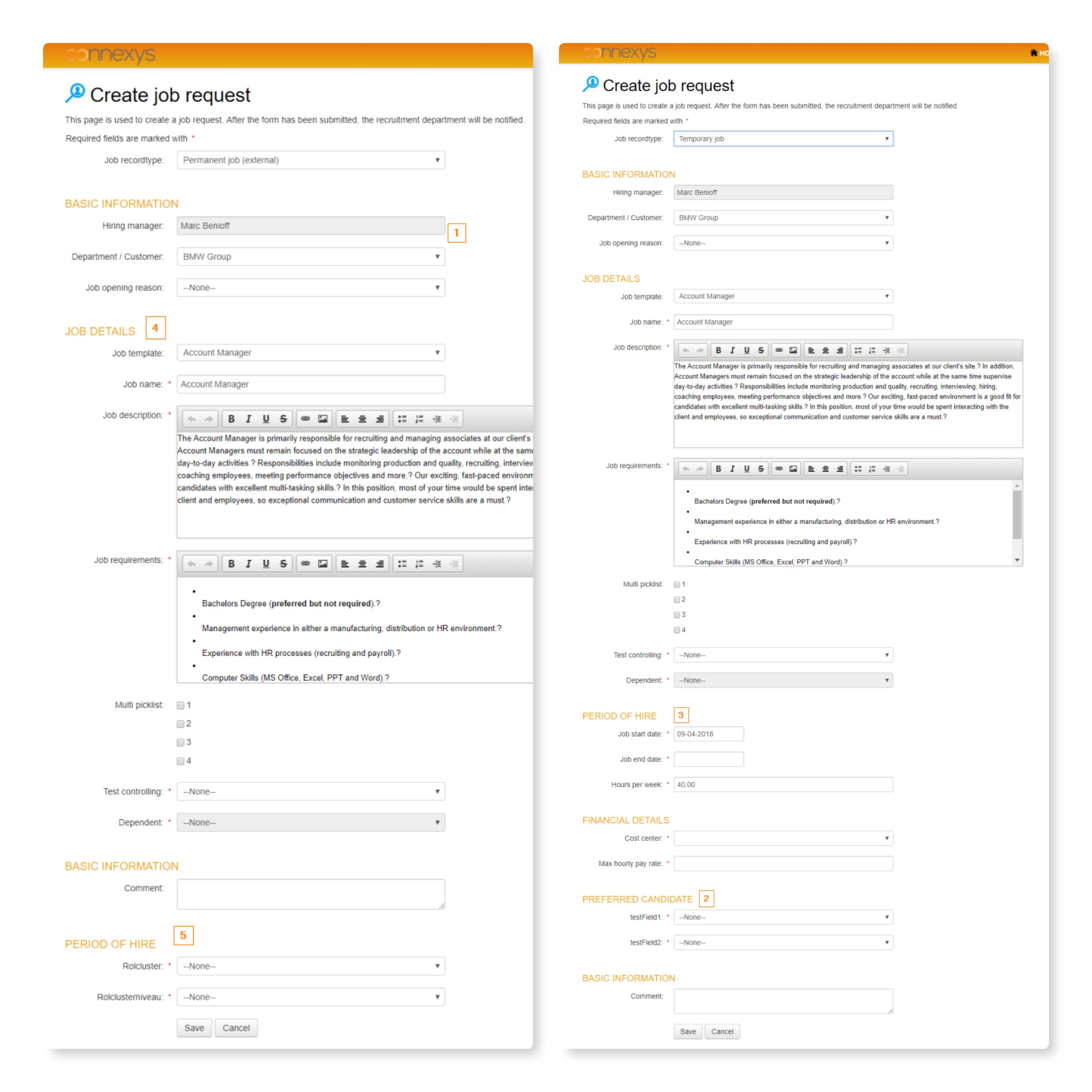Image resolution: width=1092 pixels, height=1092 pixels.
Task: Click Insert image in Permanent form's Job description toolbar
Action: (323, 419)
